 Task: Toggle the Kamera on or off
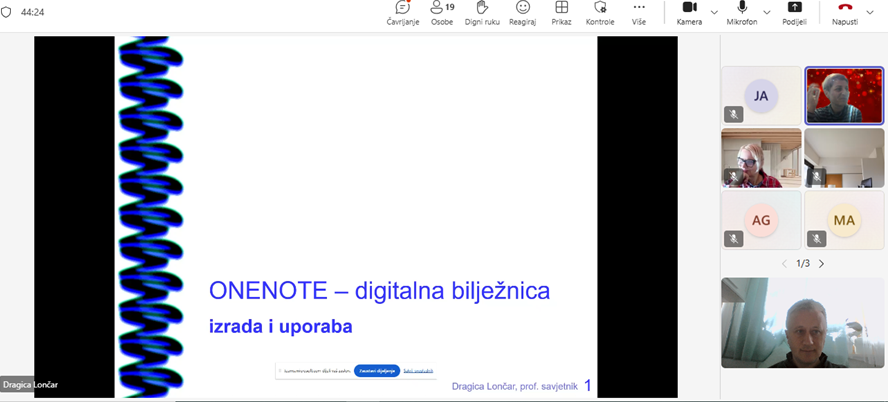[x=689, y=13]
